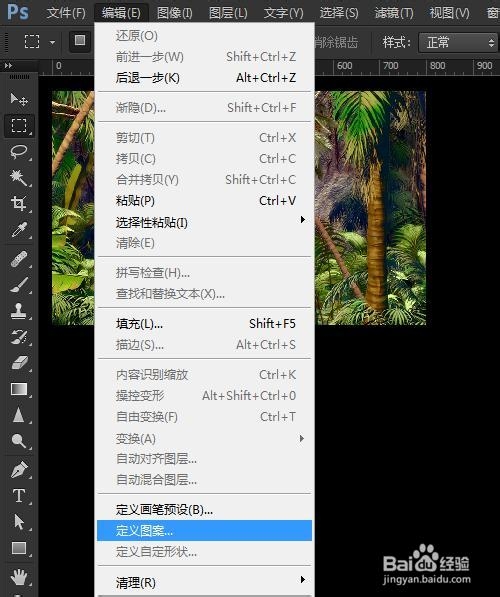
Task: Click the marquee tool preset icon in options bar
Action: (x=32, y=41)
